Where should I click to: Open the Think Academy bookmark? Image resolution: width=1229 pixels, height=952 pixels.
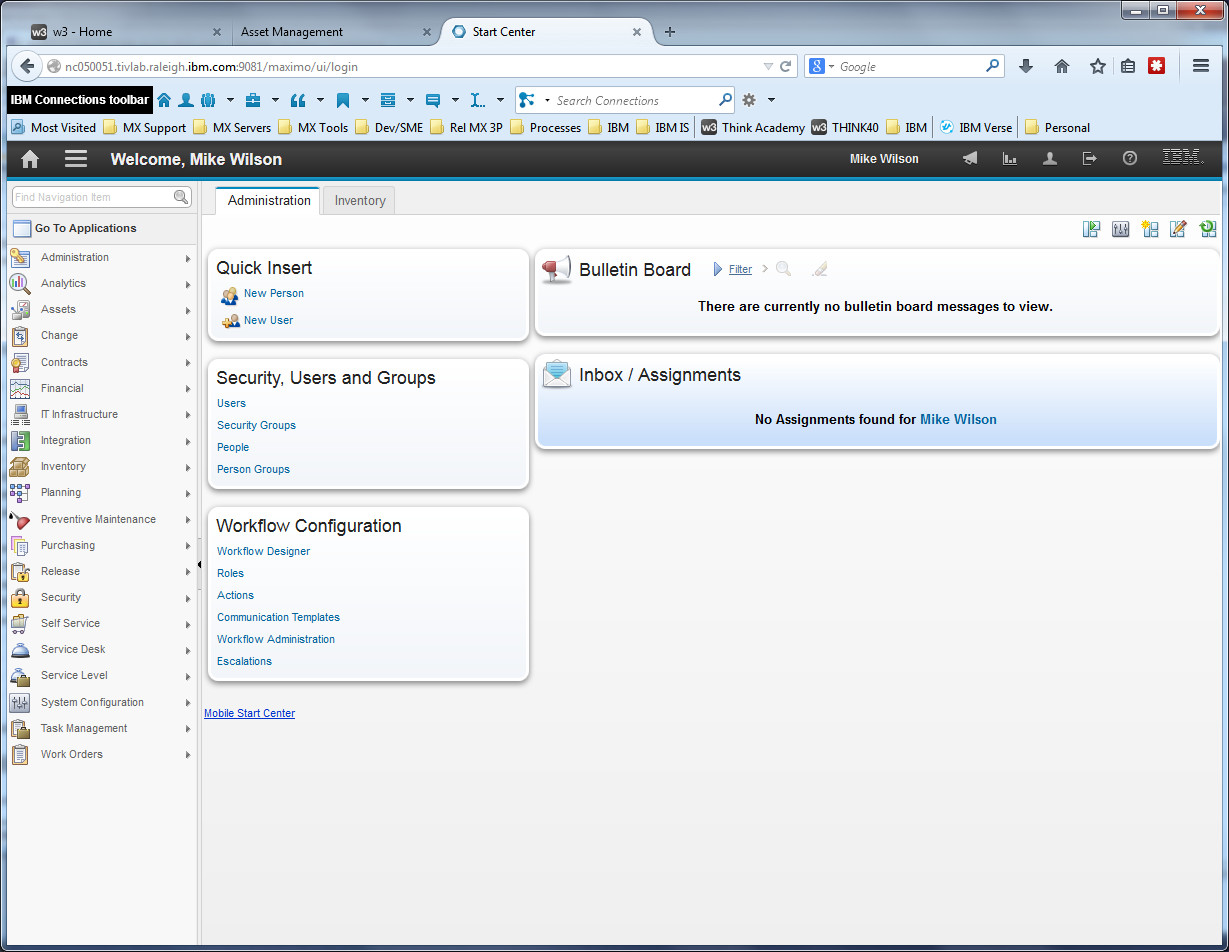tap(753, 127)
